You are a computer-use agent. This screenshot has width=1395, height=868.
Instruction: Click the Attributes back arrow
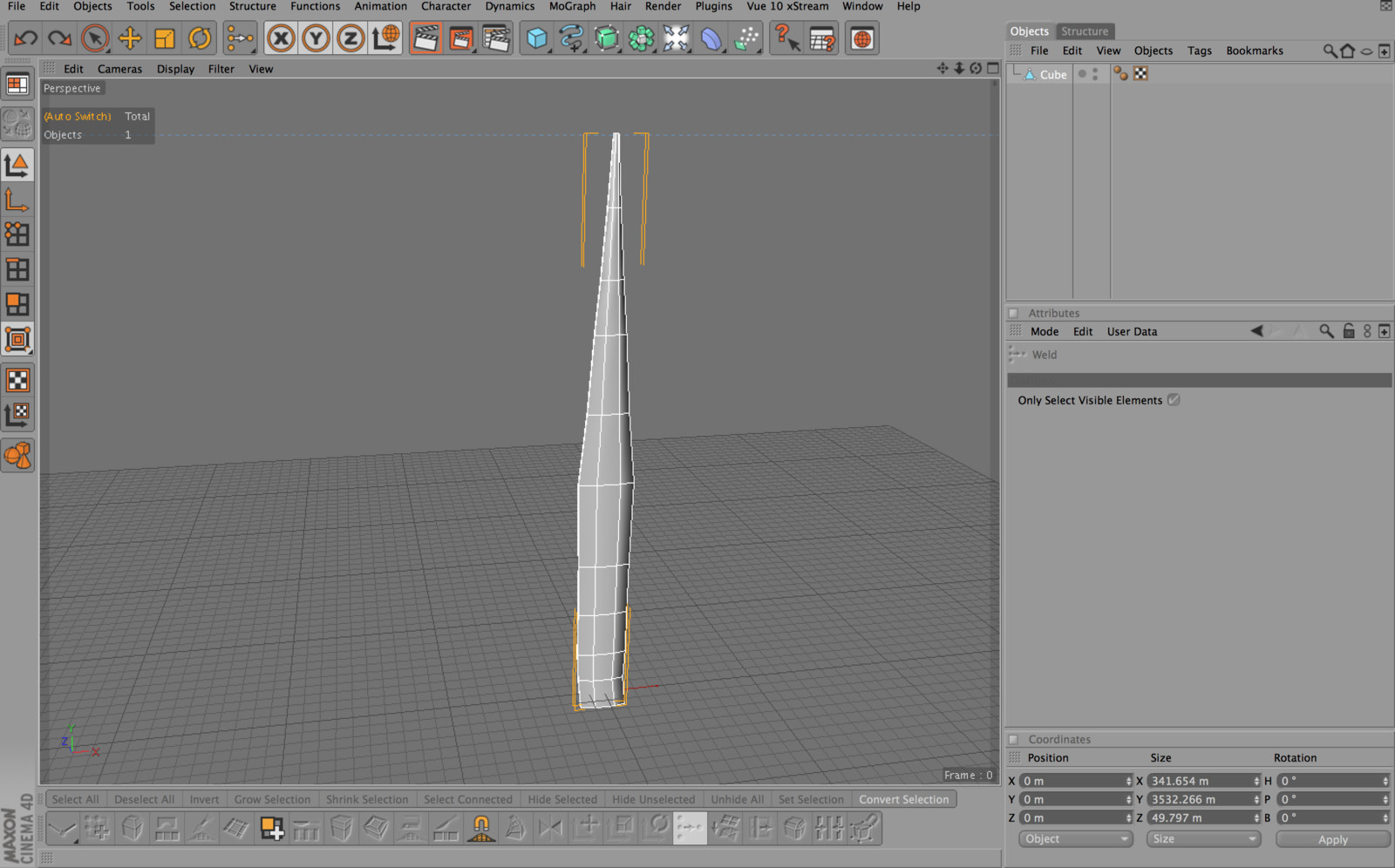[1256, 331]
